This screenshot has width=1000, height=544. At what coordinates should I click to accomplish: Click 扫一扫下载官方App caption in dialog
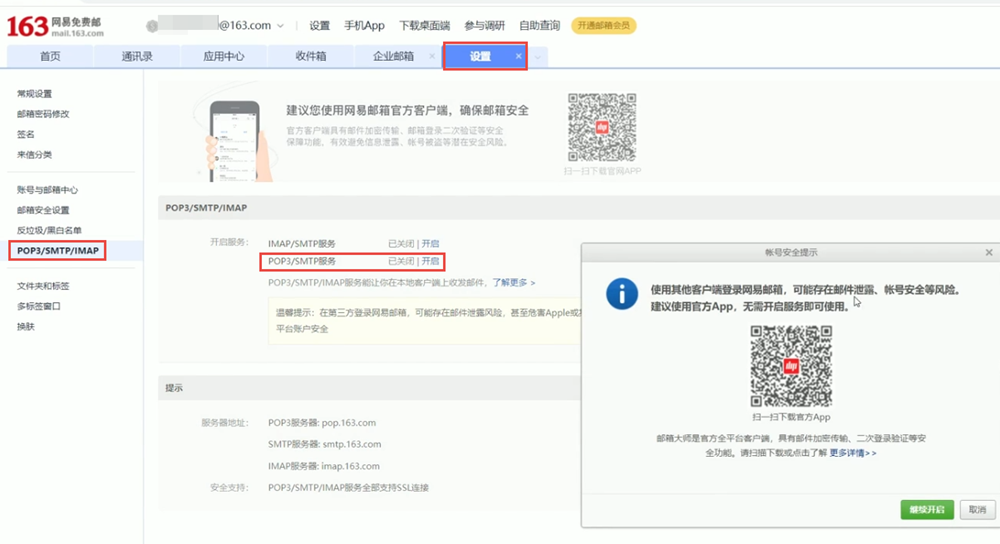point(791,417)
